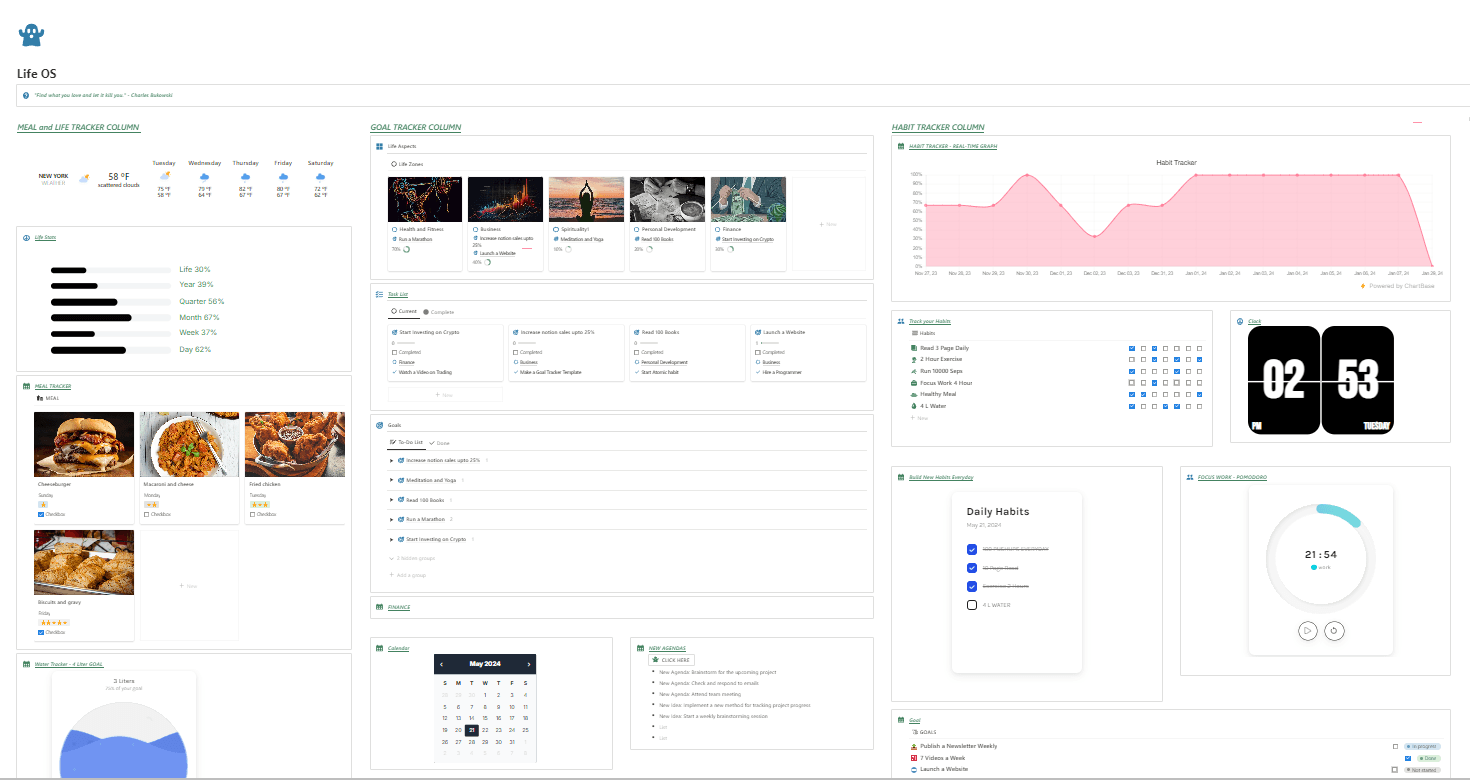Expand the Run a Marathon group
1470x780 pixels.
(x=392, y=519)
